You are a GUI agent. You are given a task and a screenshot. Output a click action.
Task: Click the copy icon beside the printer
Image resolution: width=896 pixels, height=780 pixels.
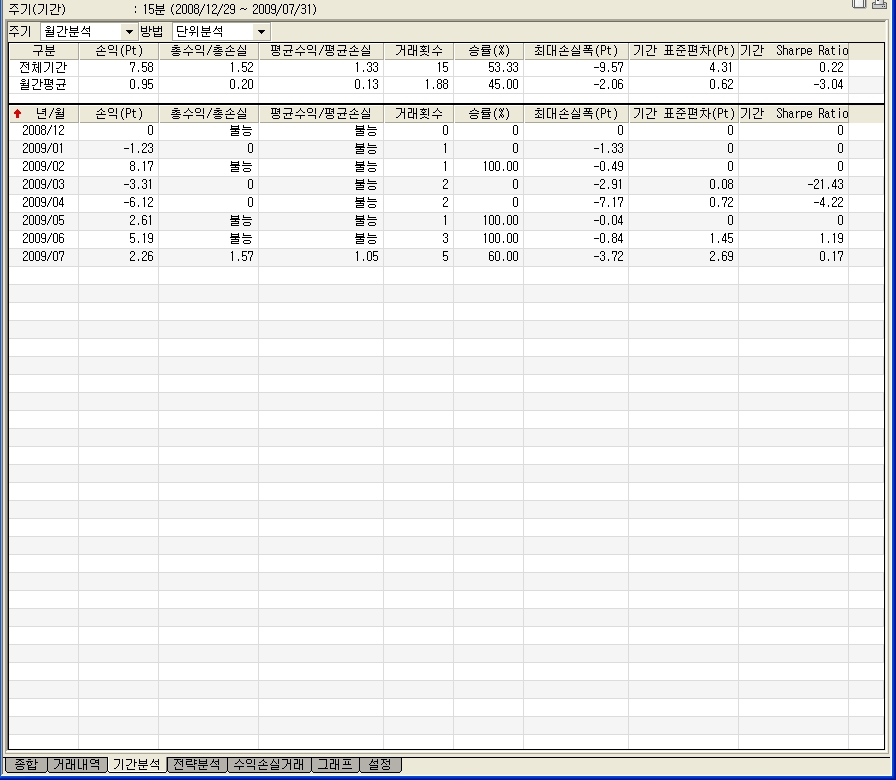(x=859, y=4)
